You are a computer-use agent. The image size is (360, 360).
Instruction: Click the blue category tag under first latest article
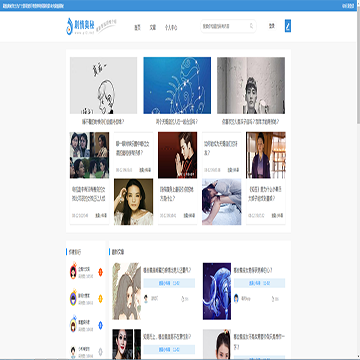click(x=169, y=283)
